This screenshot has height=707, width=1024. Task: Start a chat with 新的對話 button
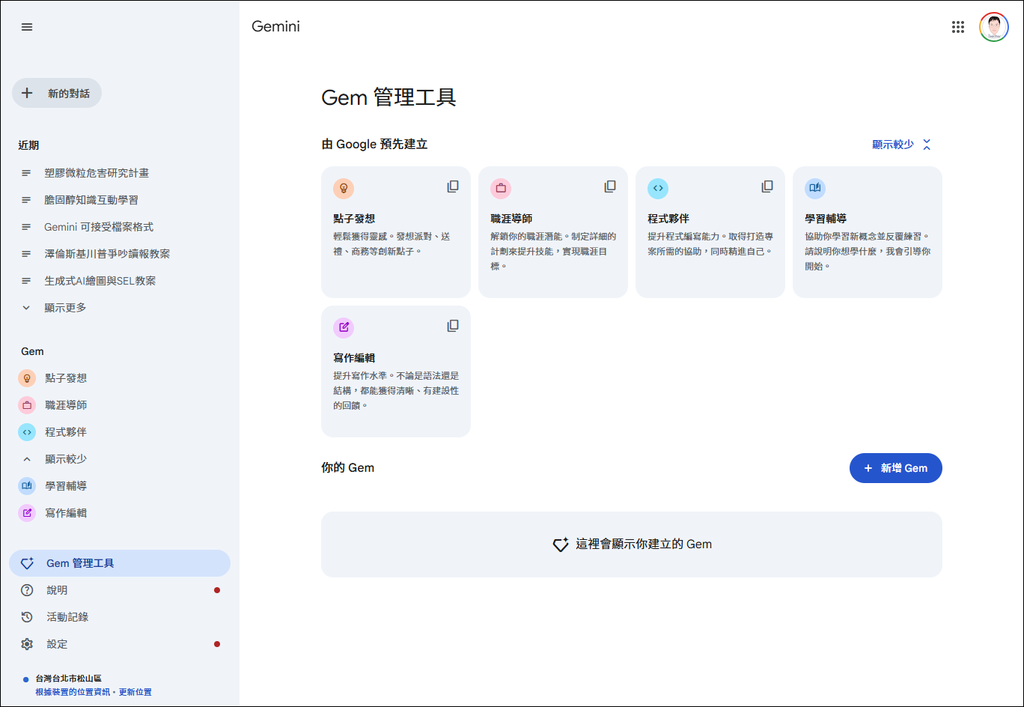coord(57,93)
